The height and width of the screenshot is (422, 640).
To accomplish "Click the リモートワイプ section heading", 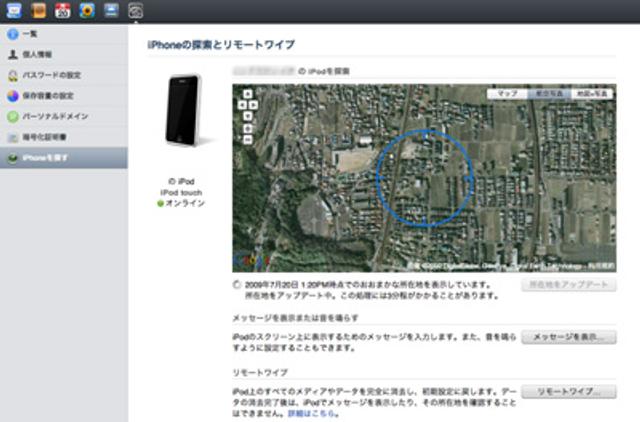I will [x=260, y=373].
